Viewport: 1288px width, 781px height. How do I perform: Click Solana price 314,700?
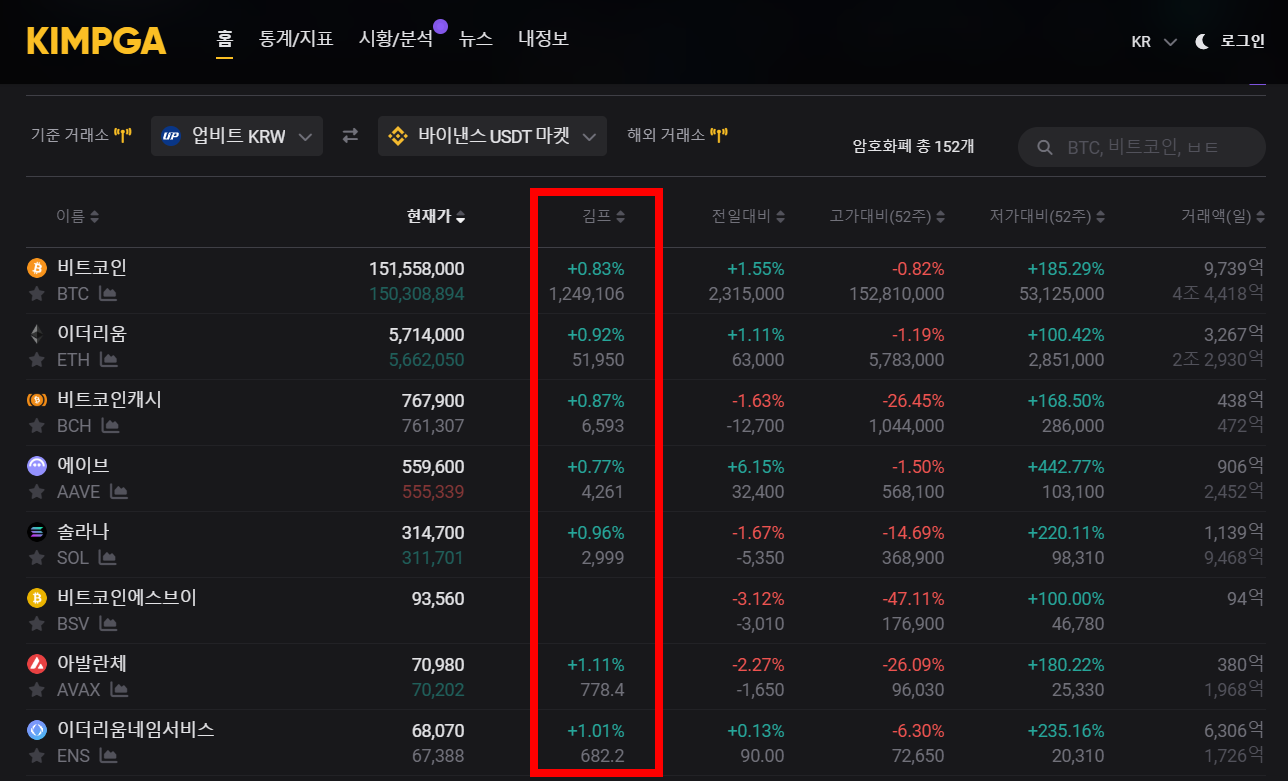433,533
